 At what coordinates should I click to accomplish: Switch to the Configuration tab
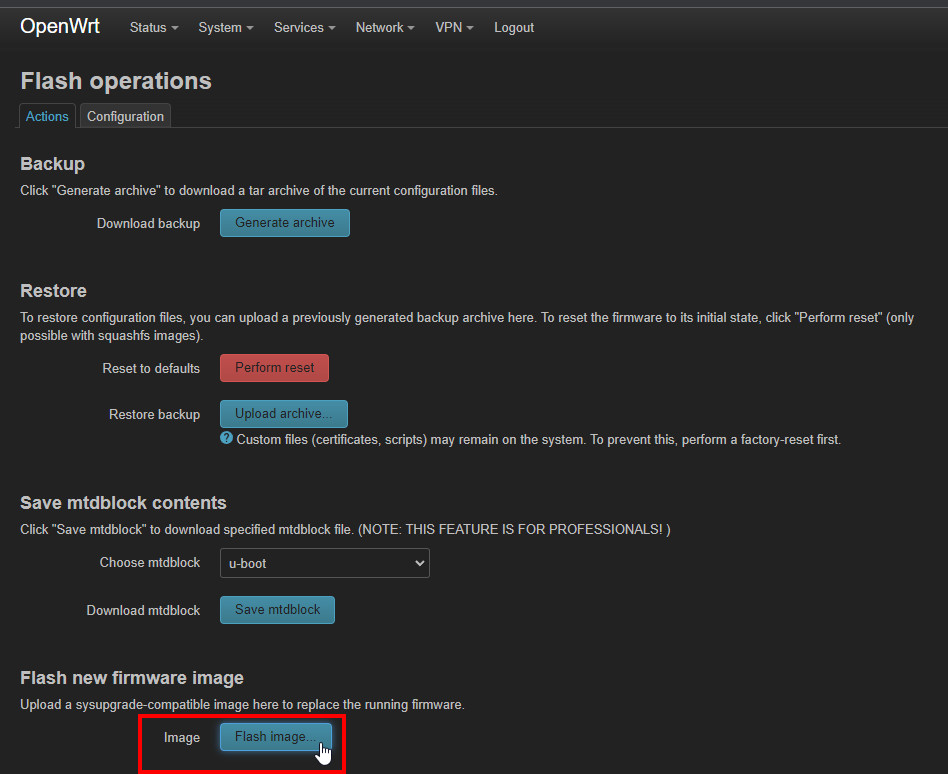click(x=125, y=116)
